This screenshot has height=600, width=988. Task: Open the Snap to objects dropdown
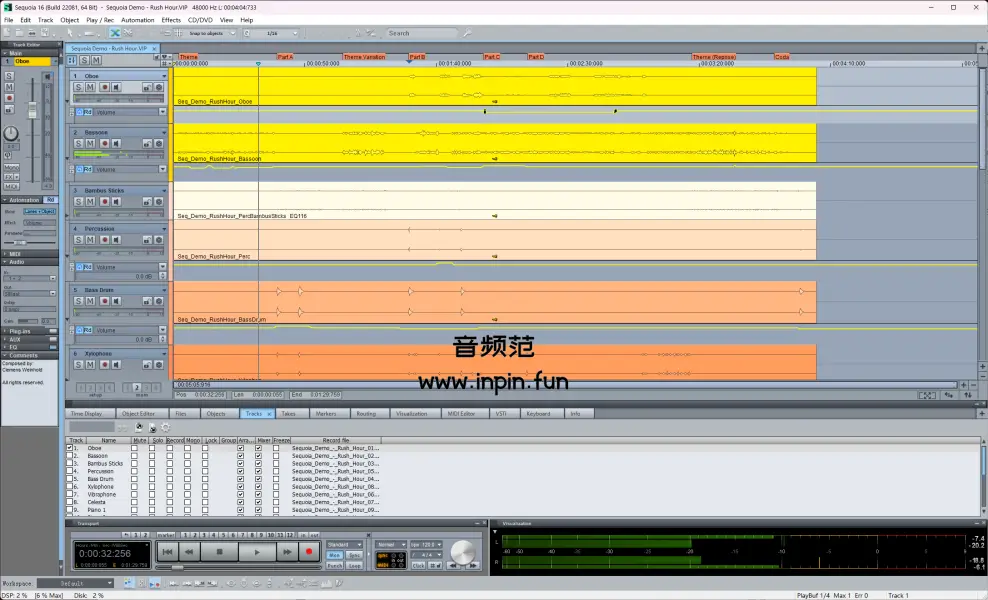pyautogui.click(x=232, y=33)
